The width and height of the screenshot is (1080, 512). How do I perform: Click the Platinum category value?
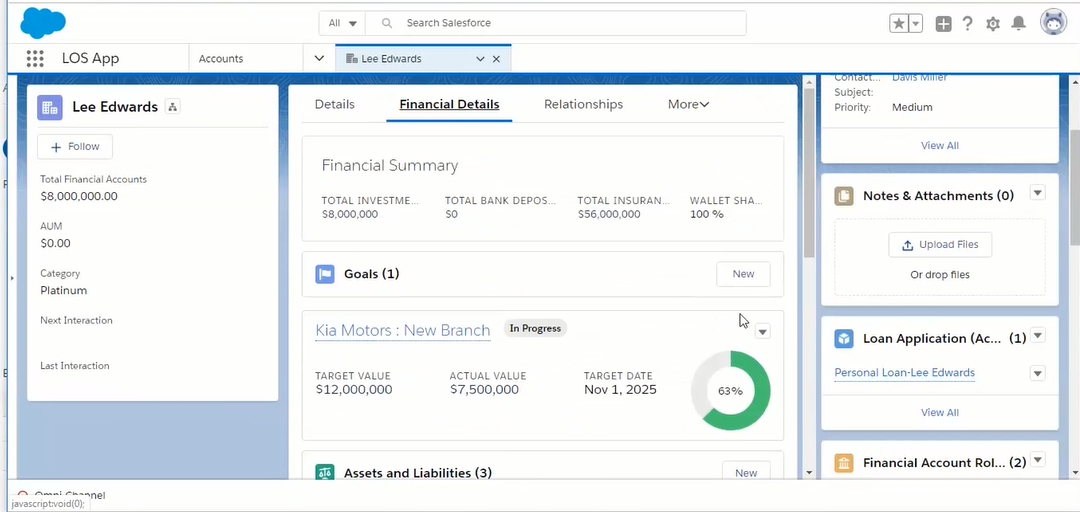tap(63, 291)
